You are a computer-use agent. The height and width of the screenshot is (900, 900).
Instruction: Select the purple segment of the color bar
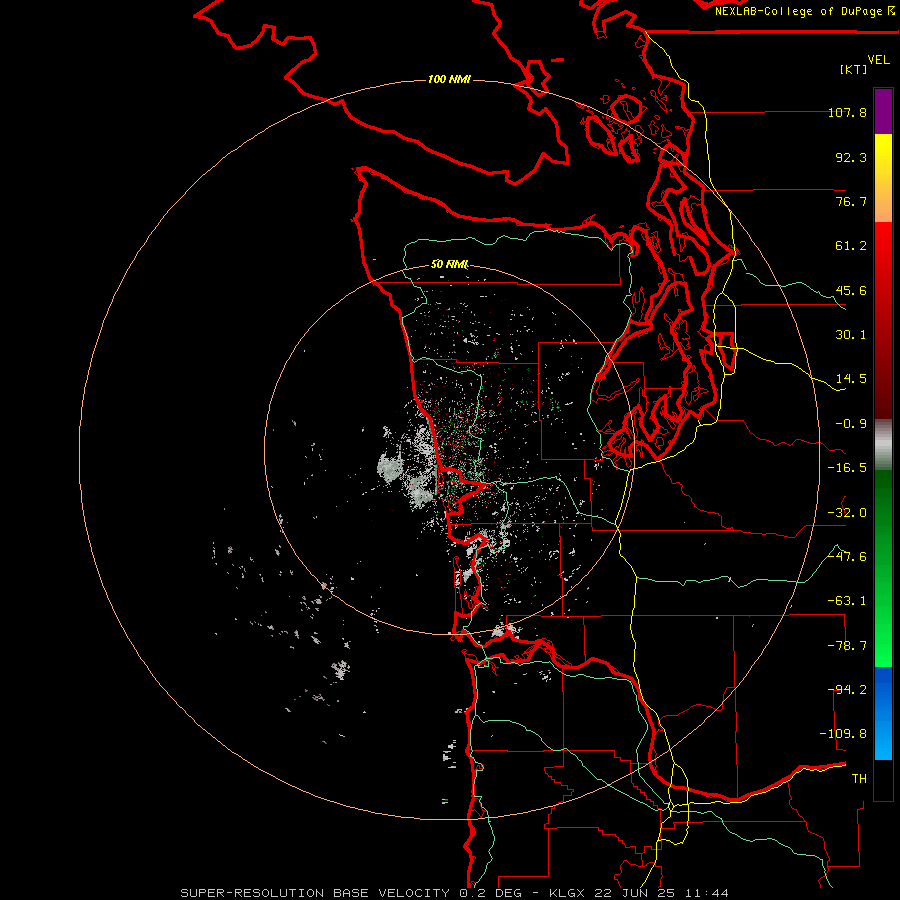(883, 111)
